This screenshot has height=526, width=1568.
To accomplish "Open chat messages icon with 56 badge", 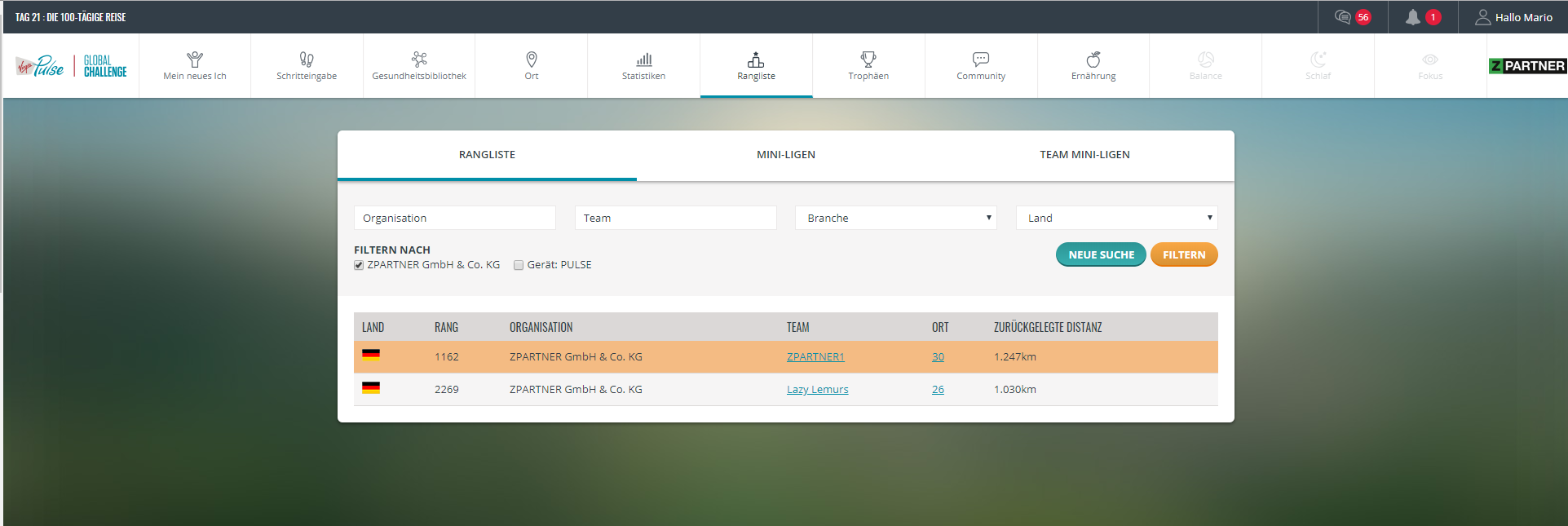I will click(1343, 17).
